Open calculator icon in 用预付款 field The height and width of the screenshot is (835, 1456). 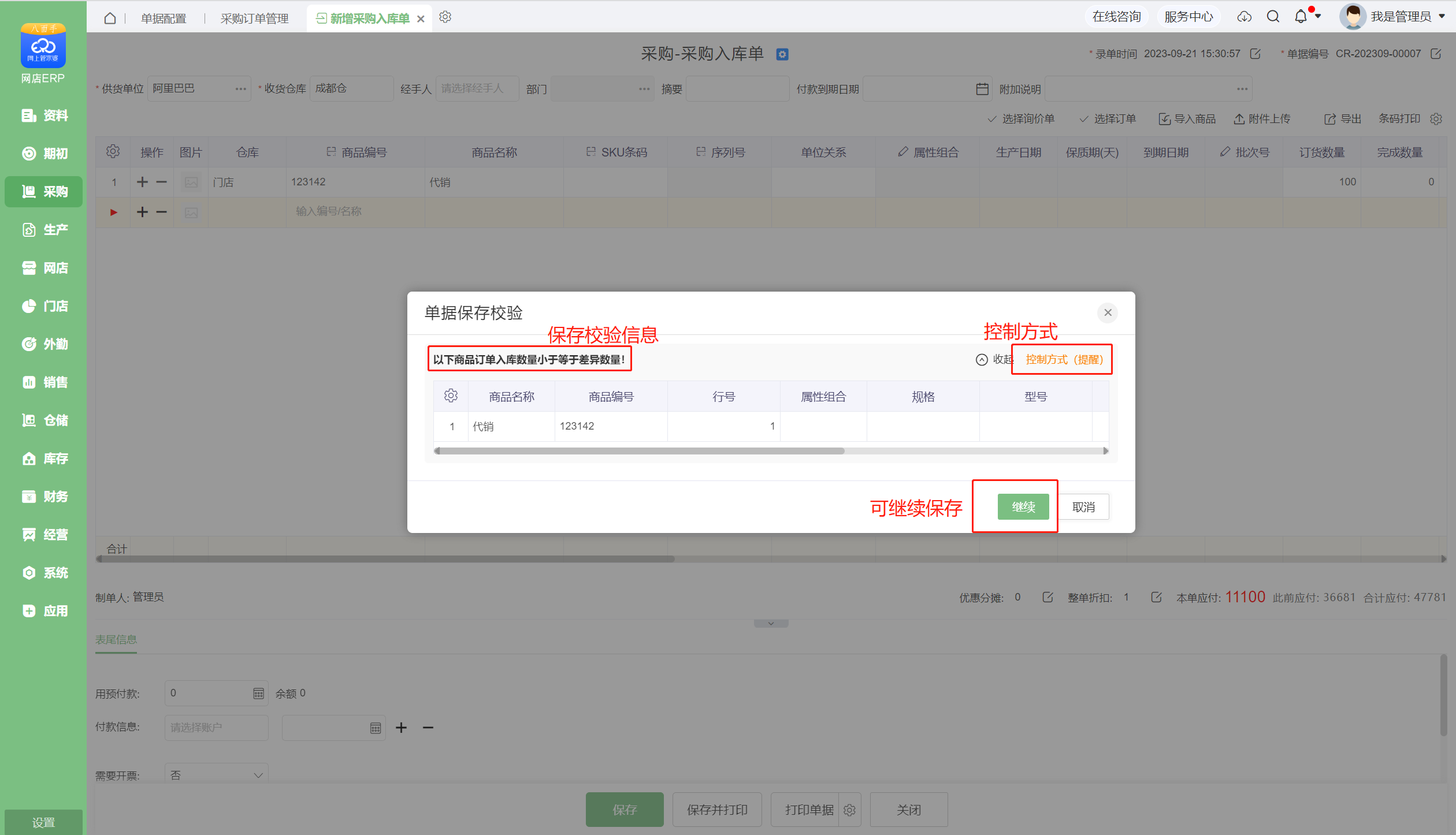(258, 694)
